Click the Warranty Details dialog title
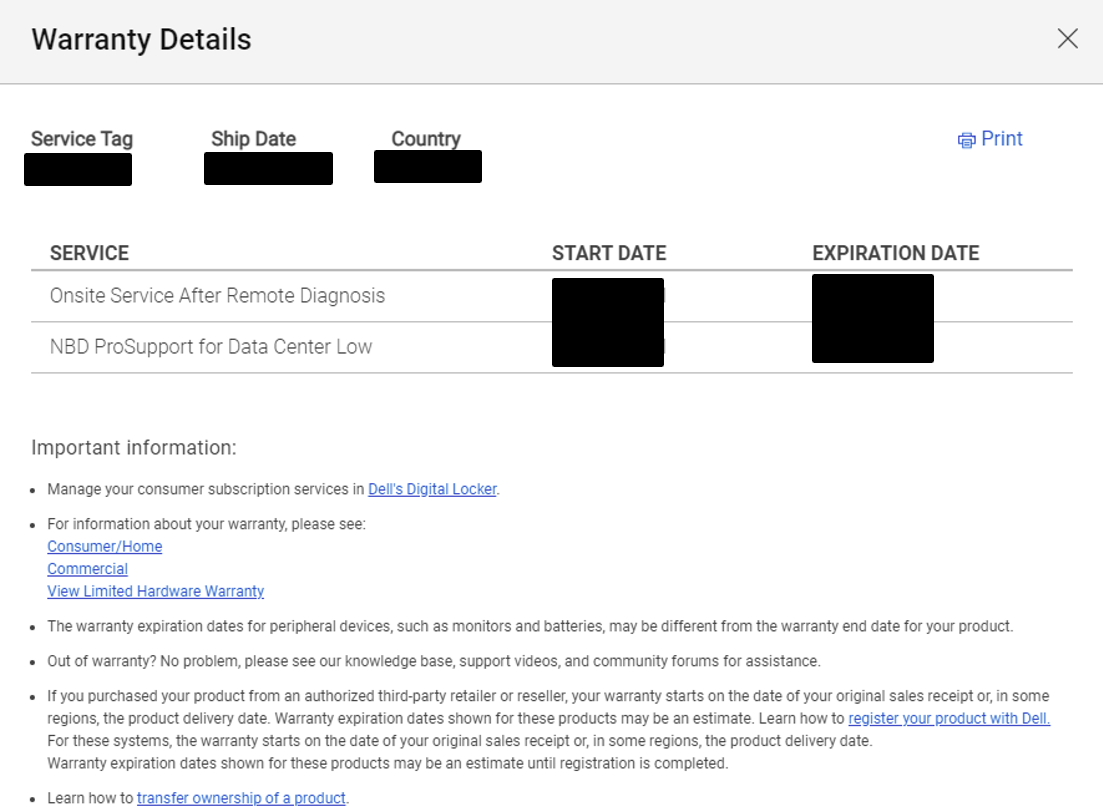Image resolution: width=1103 pixels, height=810 pixels. coord(141,40)
